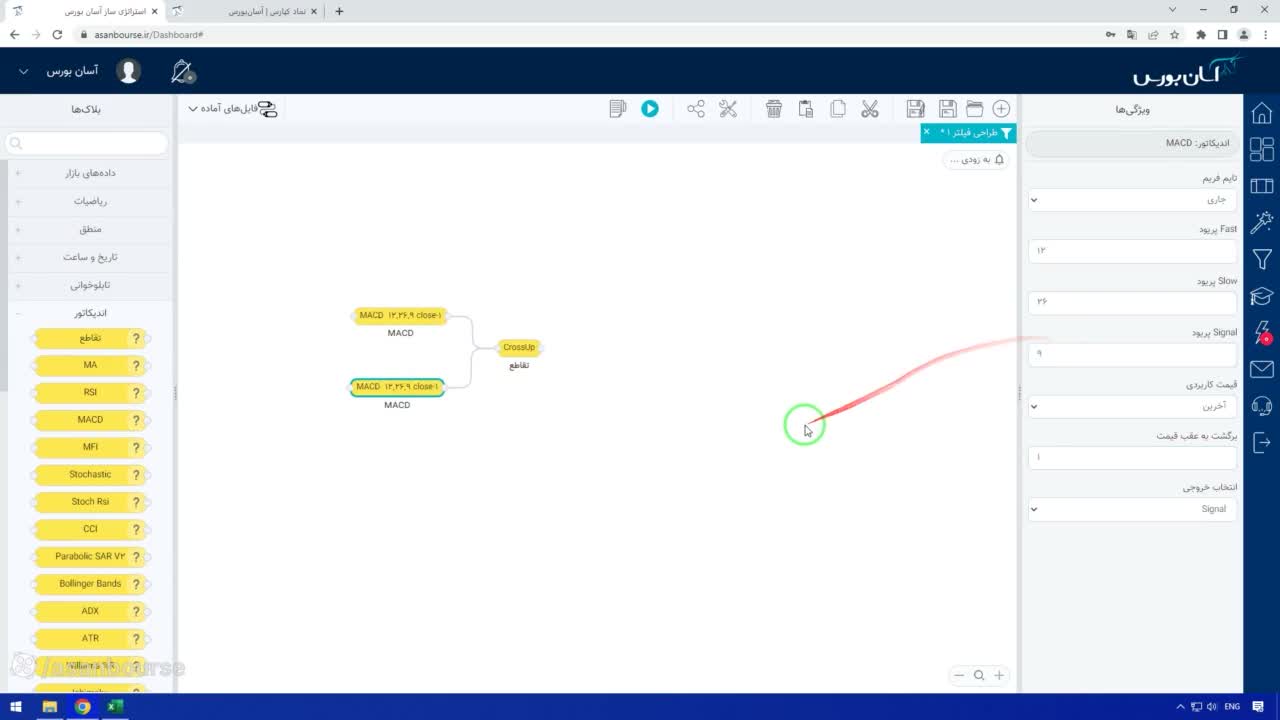
Task: Click the filter funnel icon in right sidebar
Action: (1262, 259)
